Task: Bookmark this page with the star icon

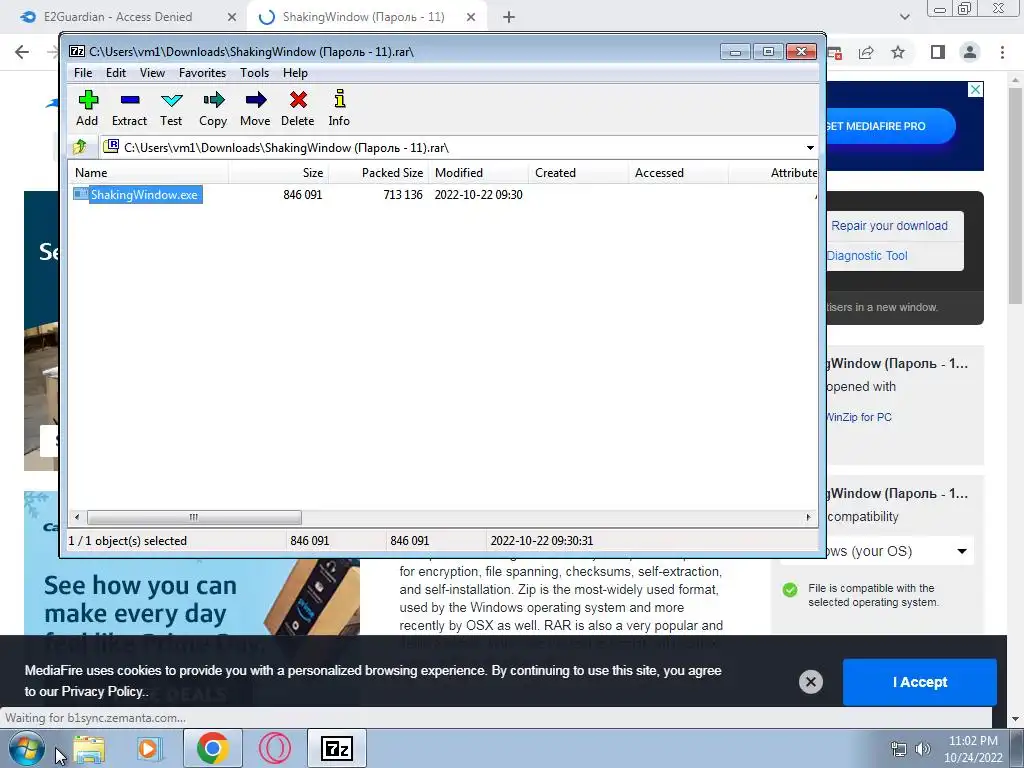Action: (898, 52)
